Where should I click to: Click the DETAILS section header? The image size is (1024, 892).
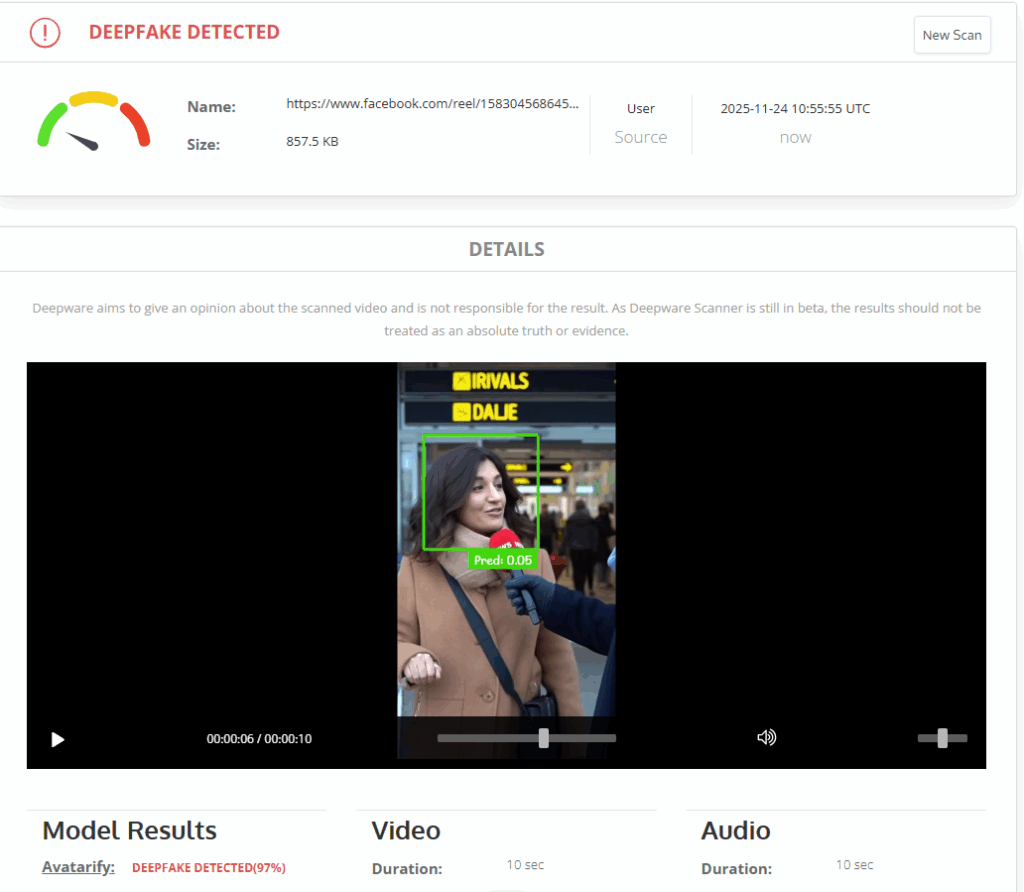click(x=506, y=249)
